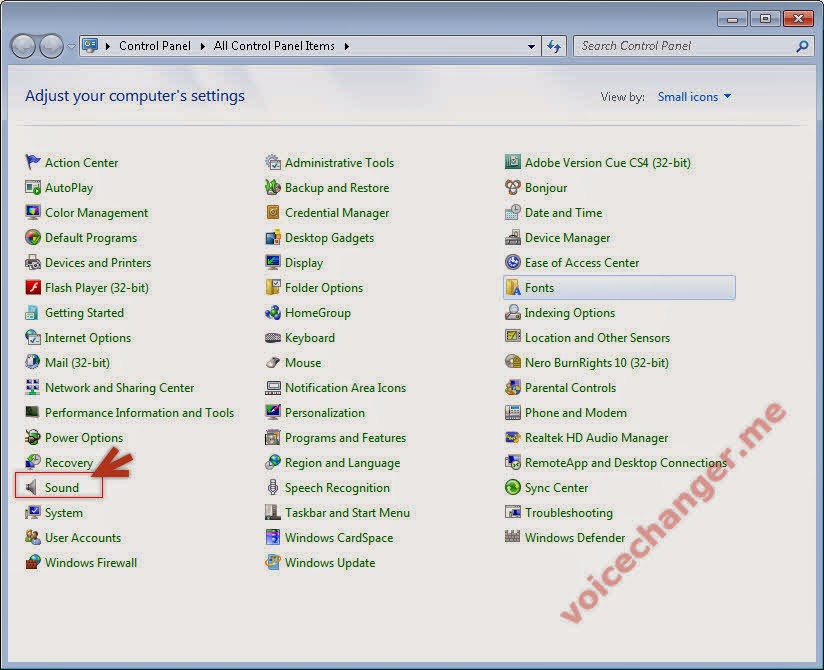Open Nero BurnRights 10 link
Viewport: 824px width, 670px height.
pos(596,363)
